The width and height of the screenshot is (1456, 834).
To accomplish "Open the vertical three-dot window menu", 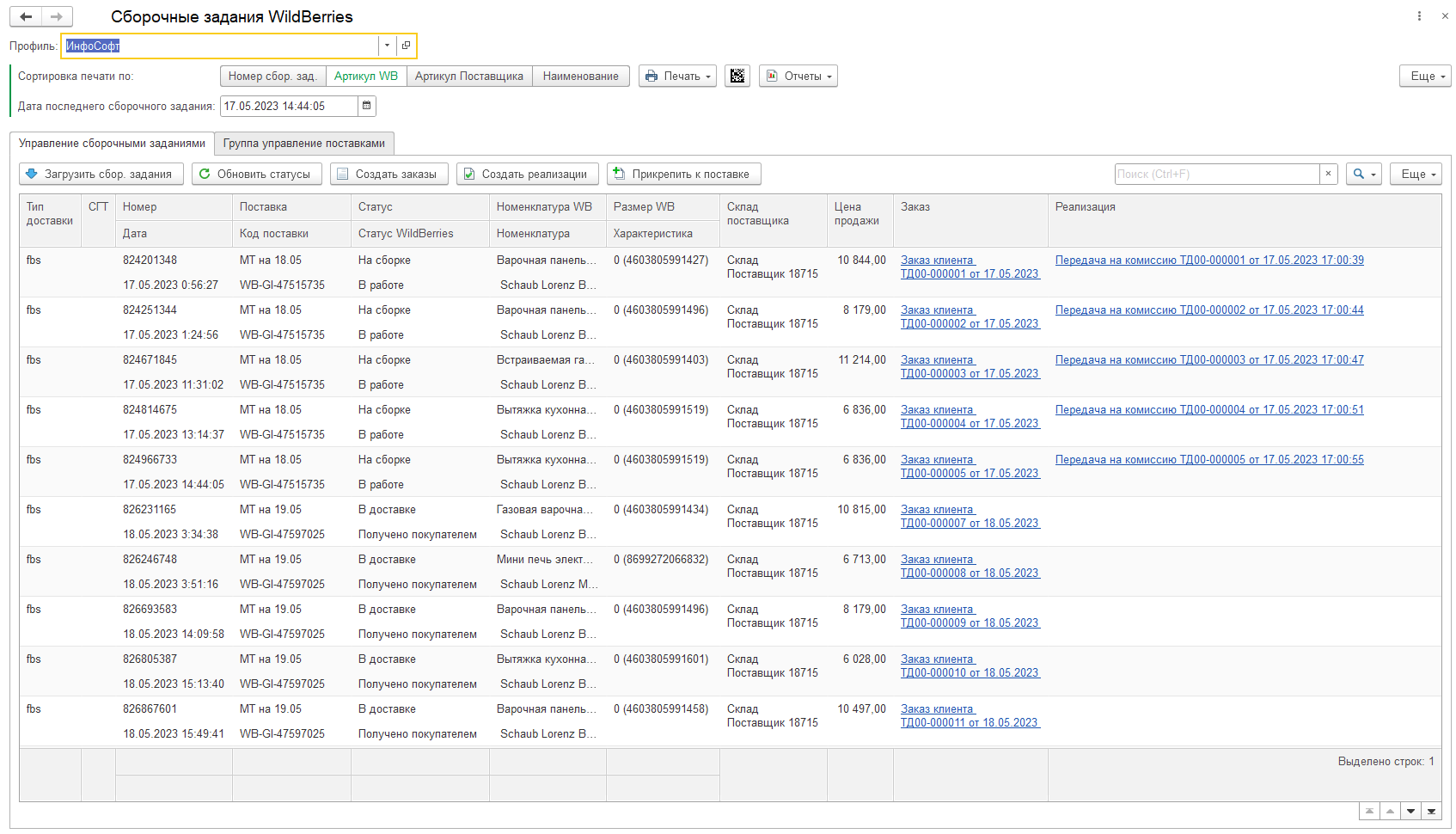I will pyautogui.click(x=1419, y=16).
